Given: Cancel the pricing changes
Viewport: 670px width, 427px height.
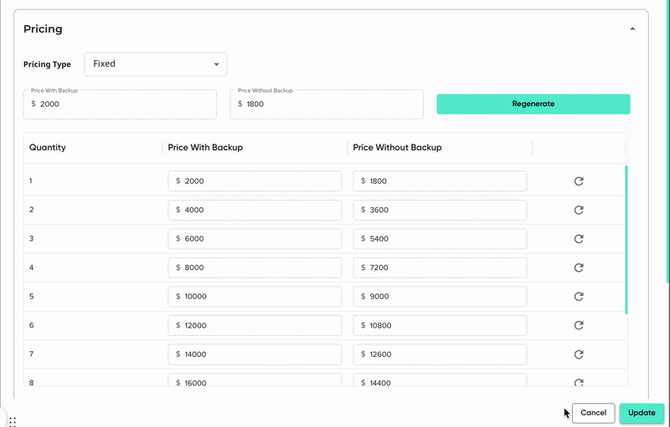Looking at the screenshot, I should [593, 413].
